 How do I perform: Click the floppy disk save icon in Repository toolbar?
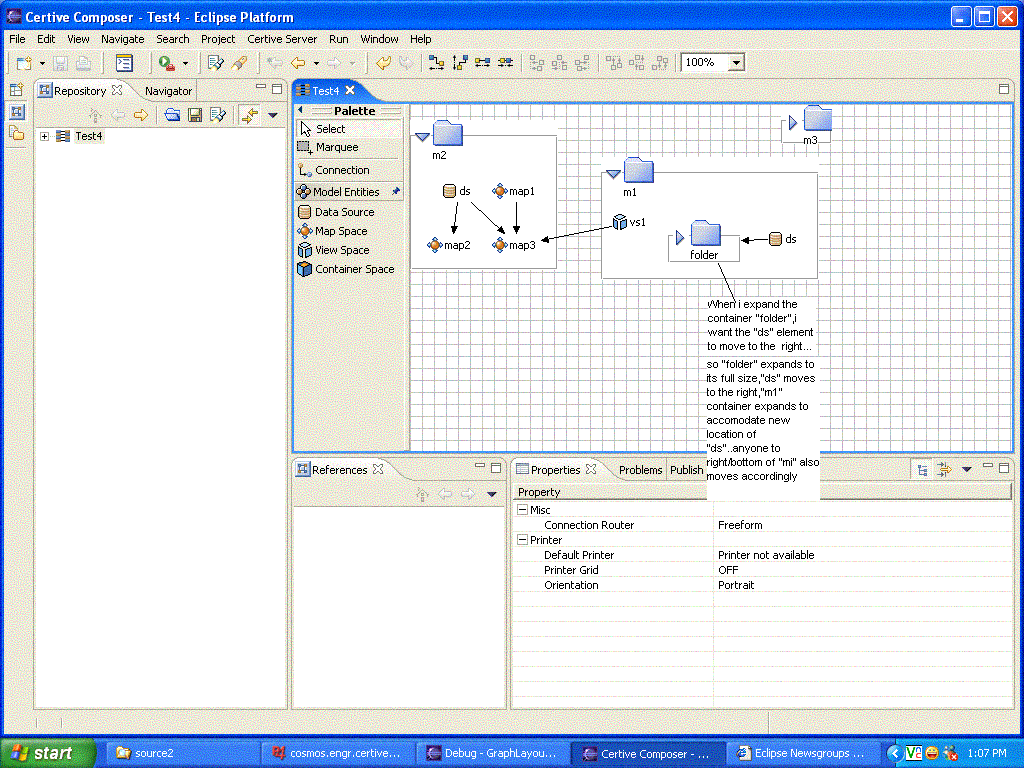[195, 116]
